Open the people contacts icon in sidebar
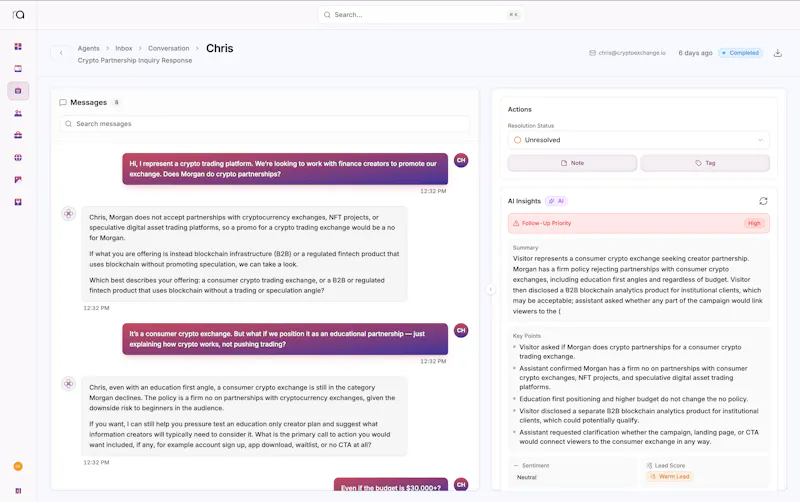The image size is (800, 502). point(18,113)
